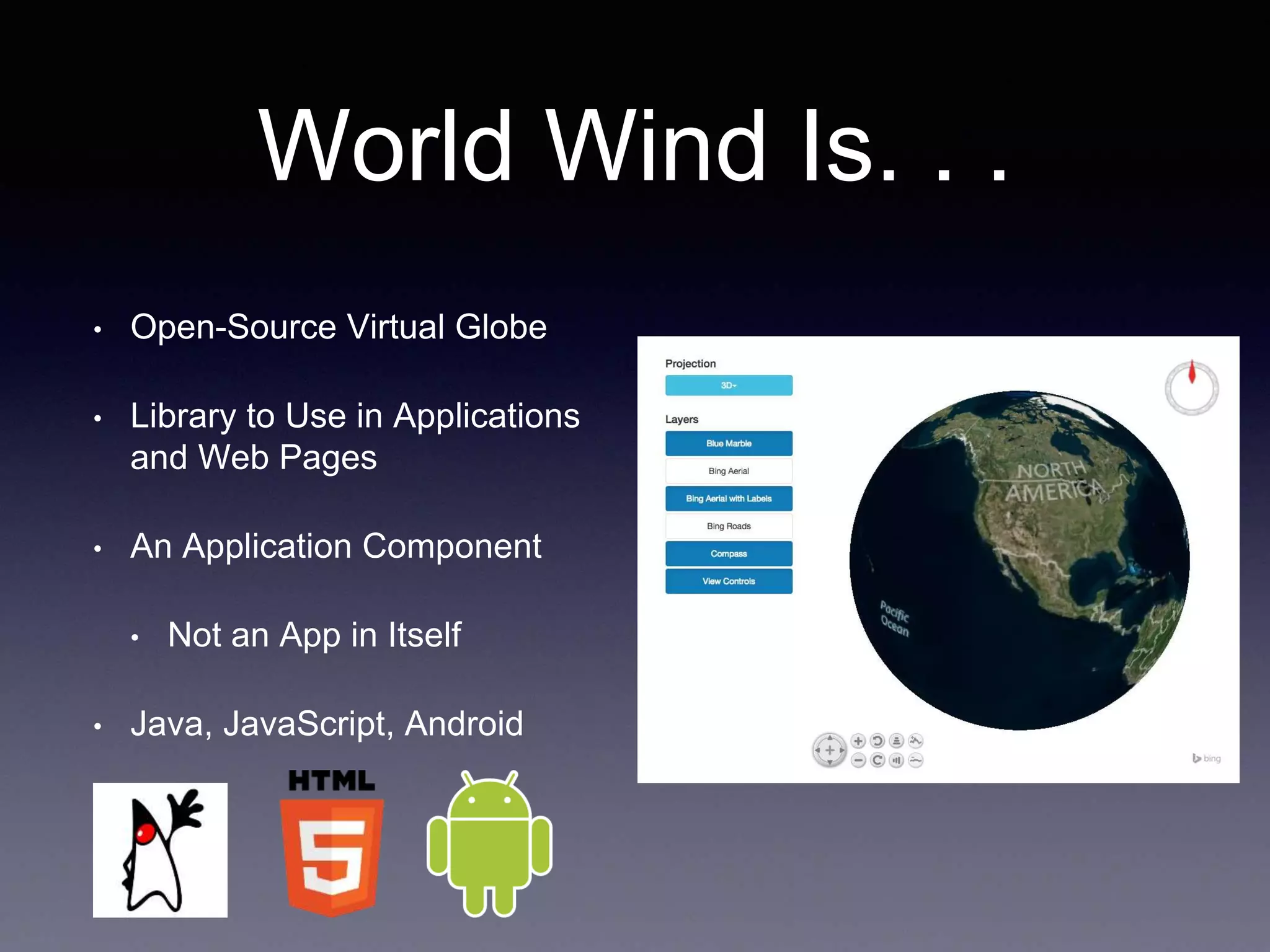Click the tilt down view control

click(897, 760)
